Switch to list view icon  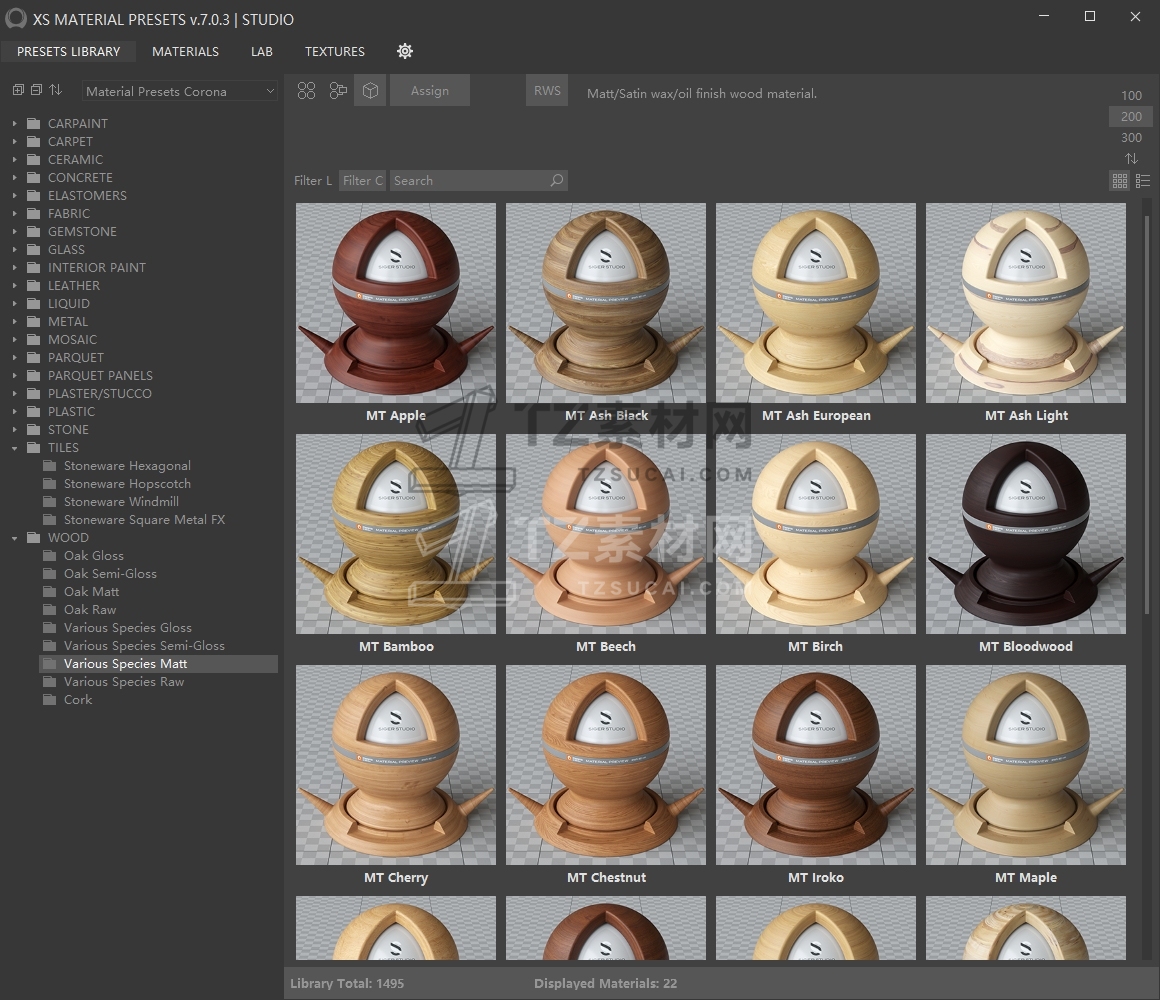[1143, 181]
